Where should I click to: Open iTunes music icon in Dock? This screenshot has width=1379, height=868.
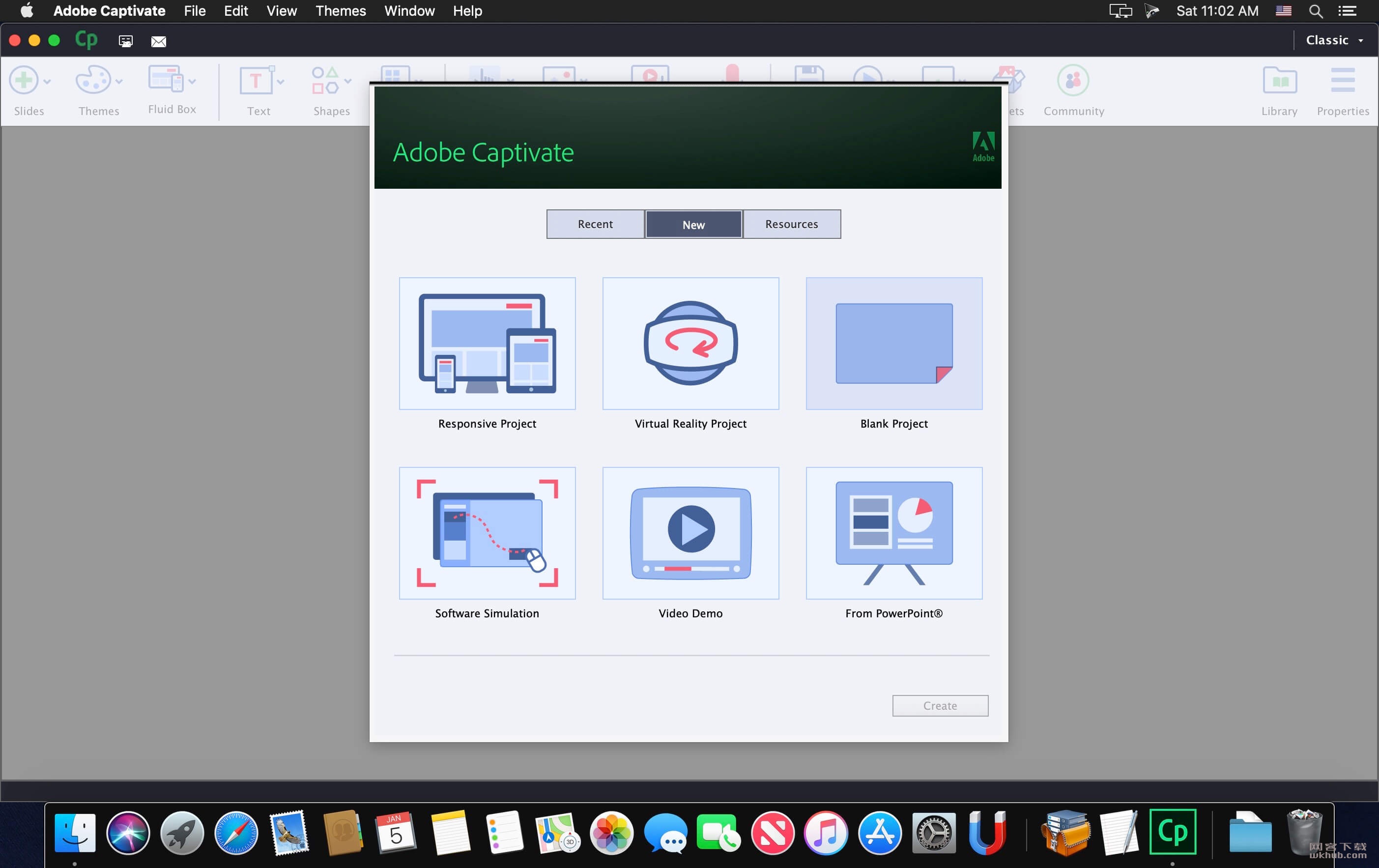pos(825,833)
